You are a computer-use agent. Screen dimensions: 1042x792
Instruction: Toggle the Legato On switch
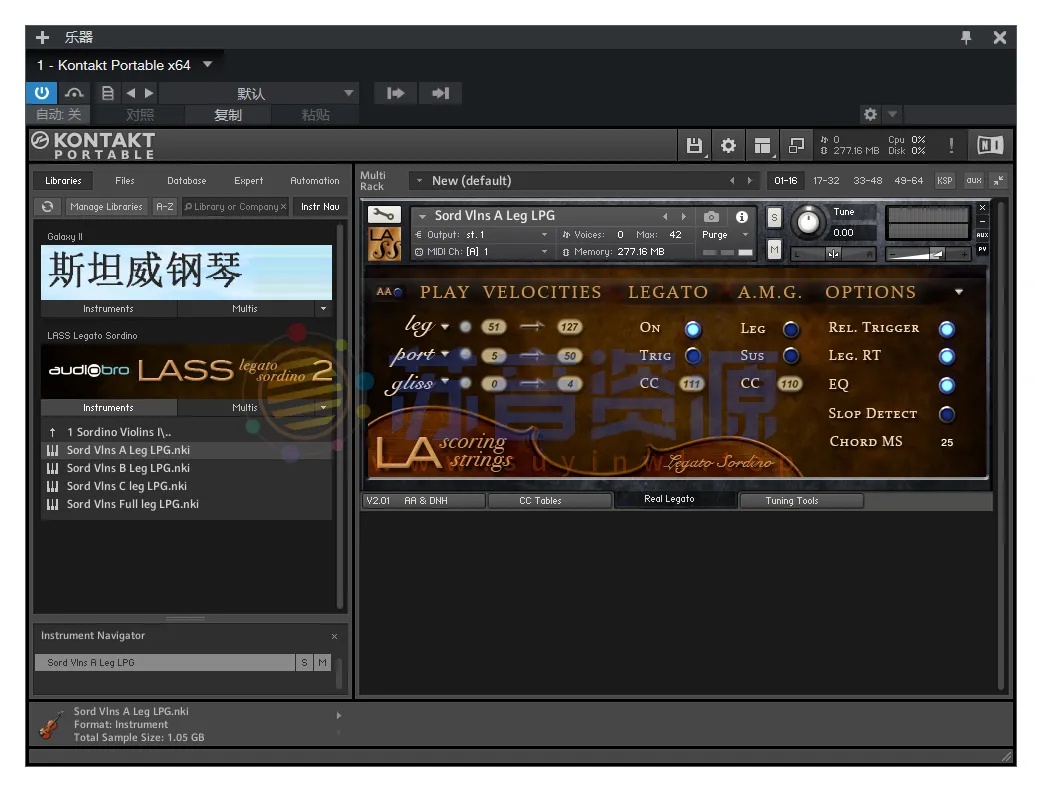point(692,329)
